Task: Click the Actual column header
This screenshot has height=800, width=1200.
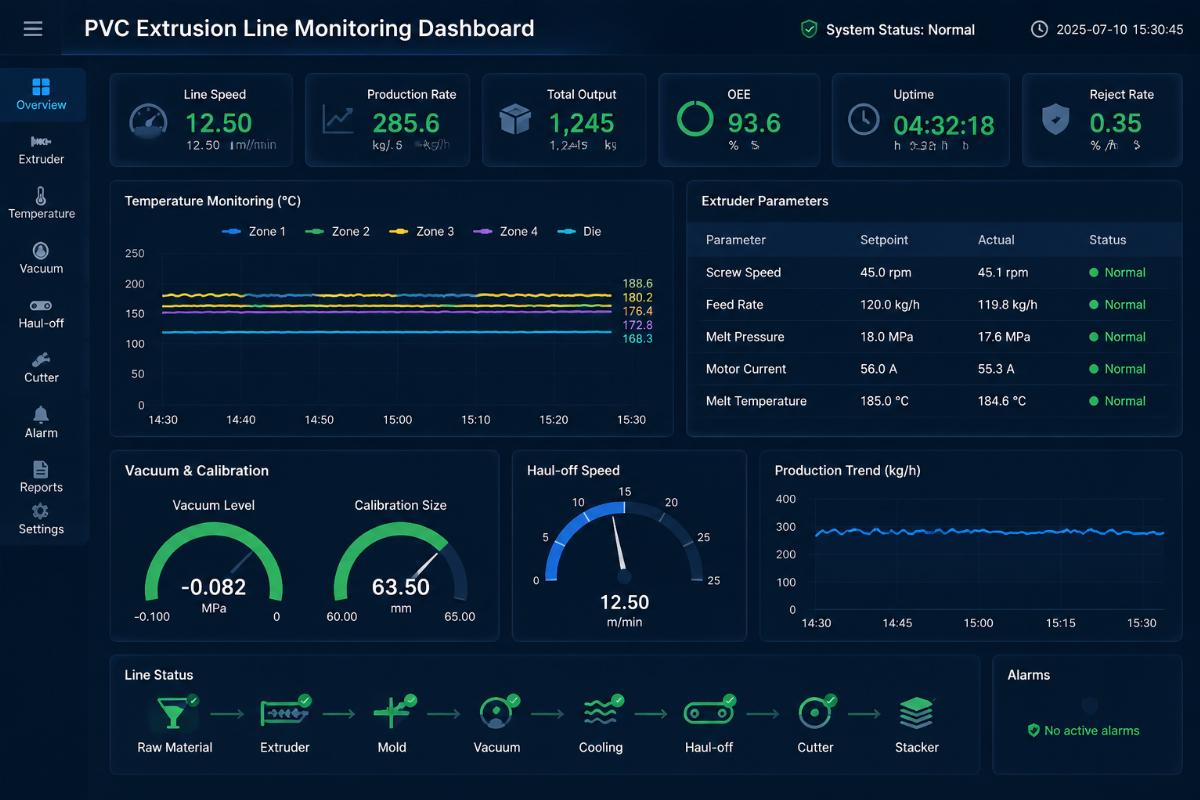Action: (x=996, y=240)
